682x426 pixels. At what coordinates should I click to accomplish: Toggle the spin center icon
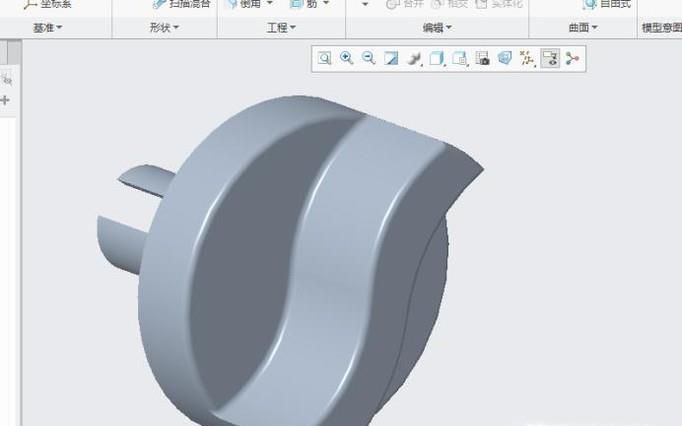(x=572, y=59)
